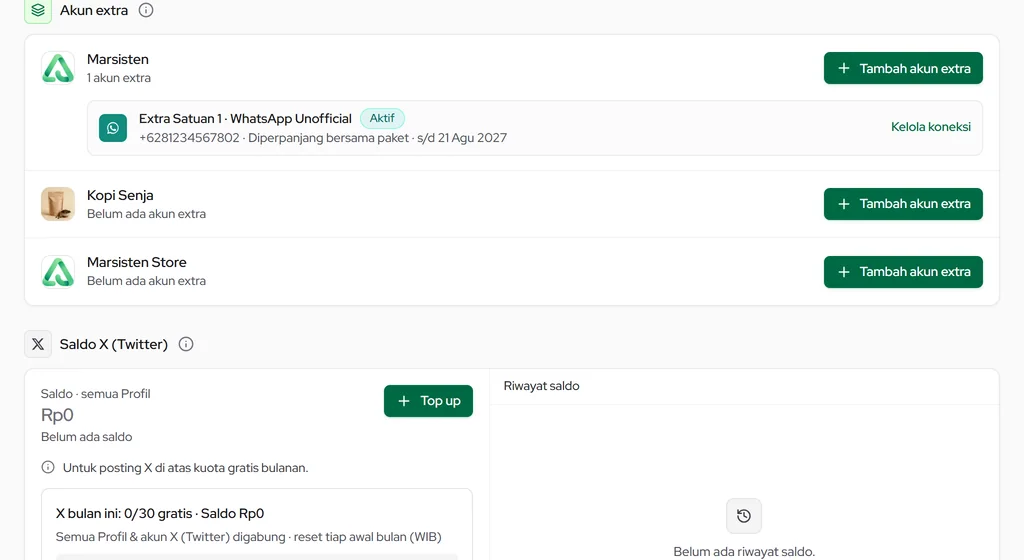Click the Belum ada saldo text
This screenshot has height=560, width=1024.
86,437
